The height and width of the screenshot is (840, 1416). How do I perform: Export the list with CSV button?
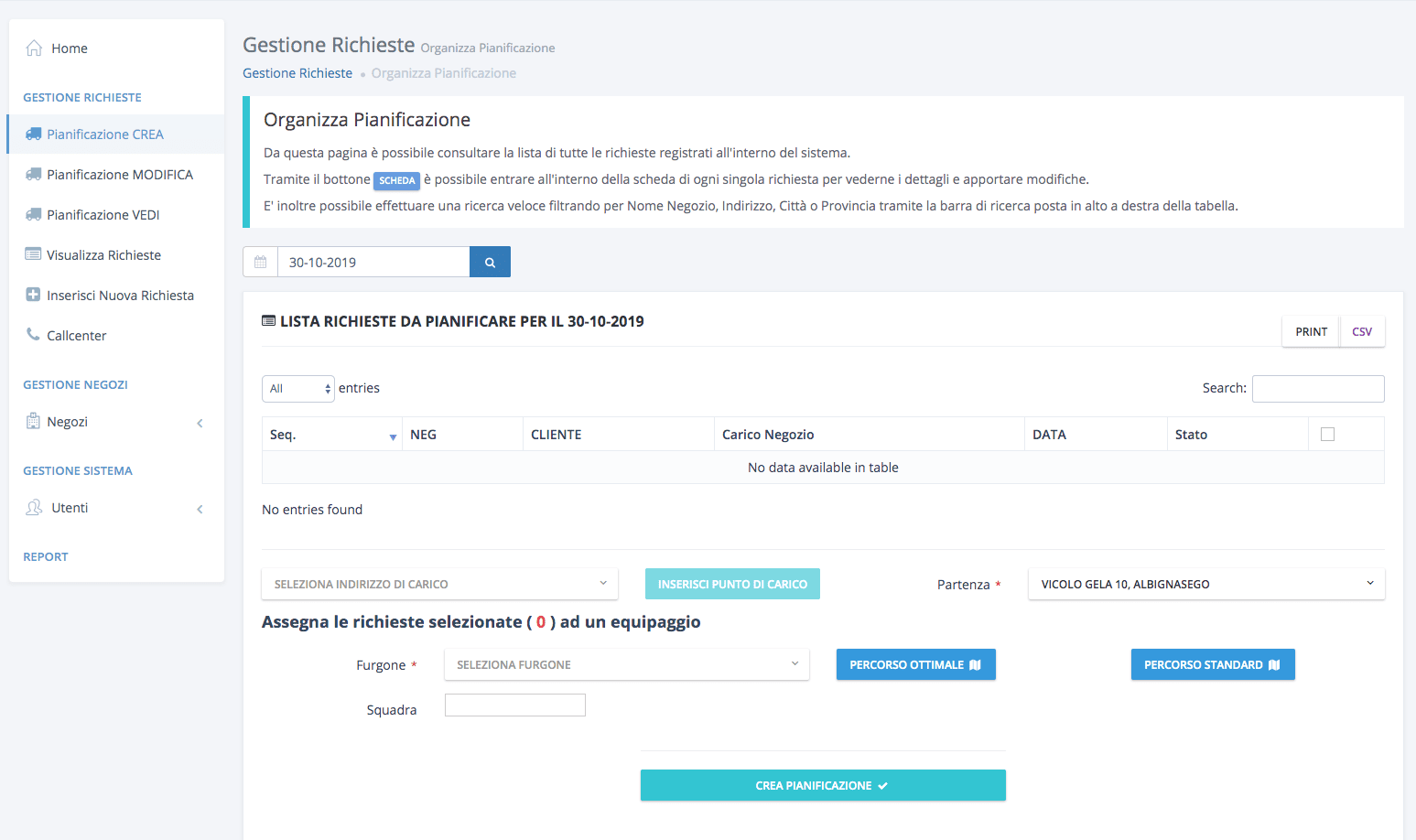(x=1361, y=332)
